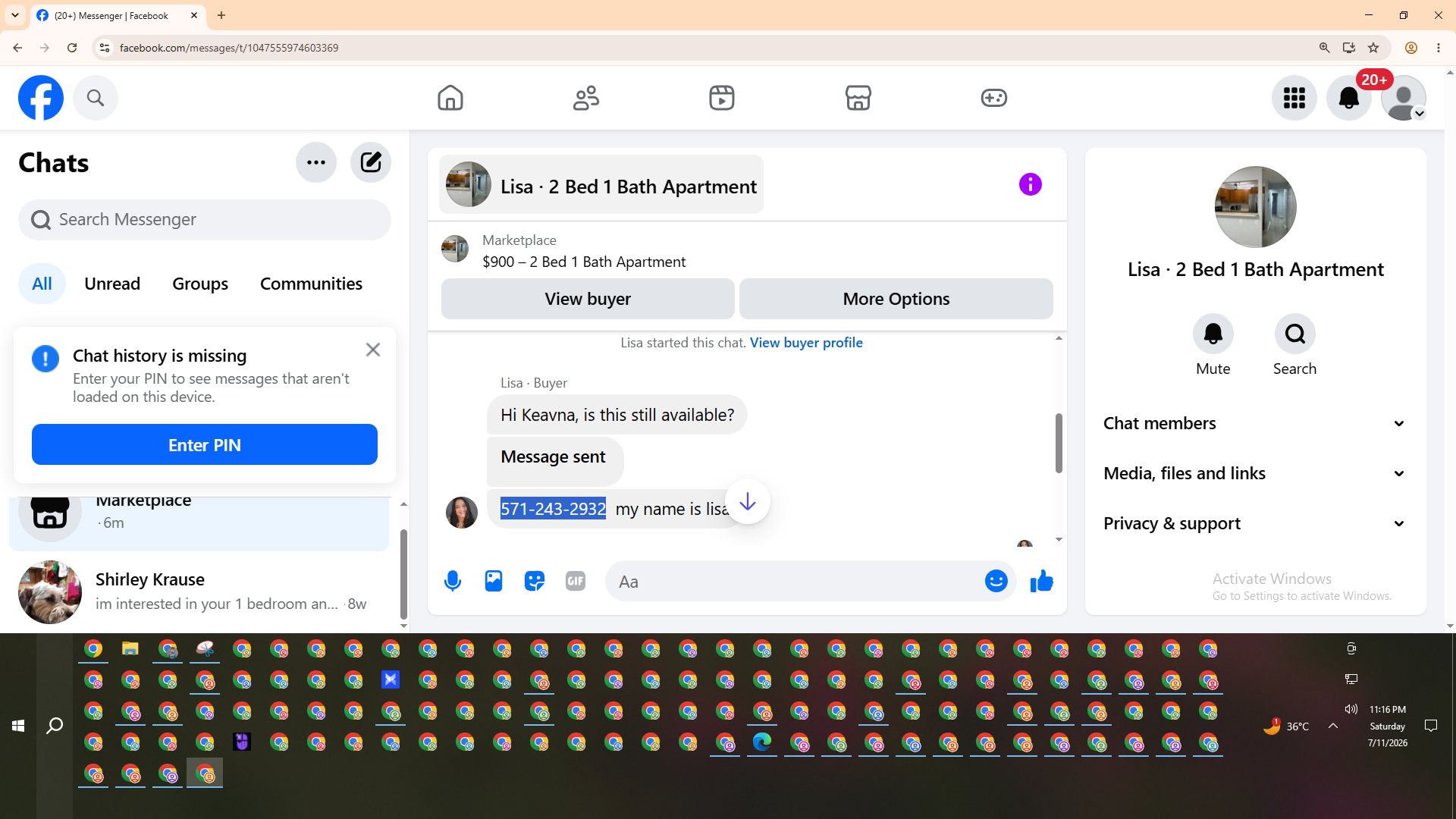Click the Search Messenger field
Image resolution: width=1456 pixels, height=819 pixels.
(205, 220)
